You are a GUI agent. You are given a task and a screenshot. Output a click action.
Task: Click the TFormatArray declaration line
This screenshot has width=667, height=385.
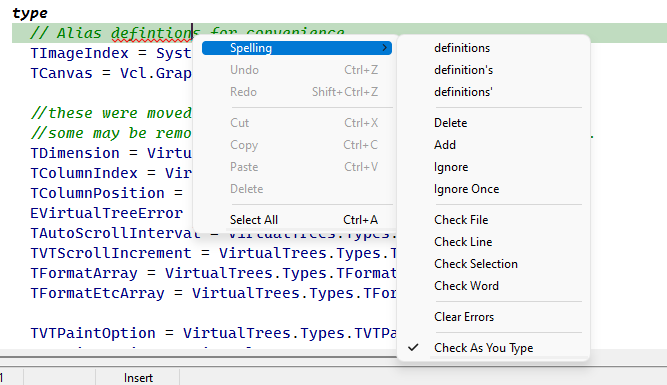click(213, 273)
